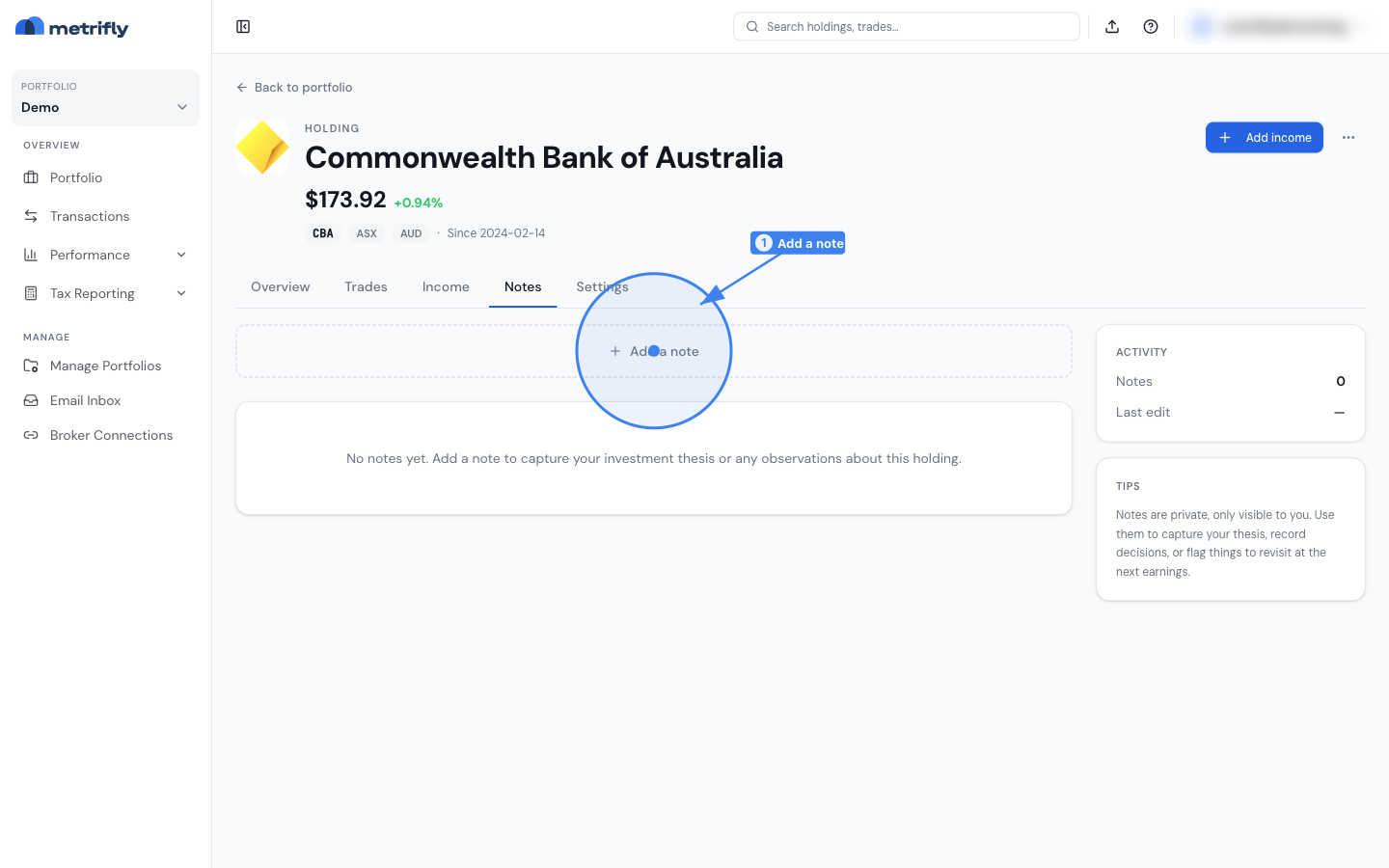Switch to the Income tab
The height and width of the screenshot is (868, 1389).
(446, 287)
